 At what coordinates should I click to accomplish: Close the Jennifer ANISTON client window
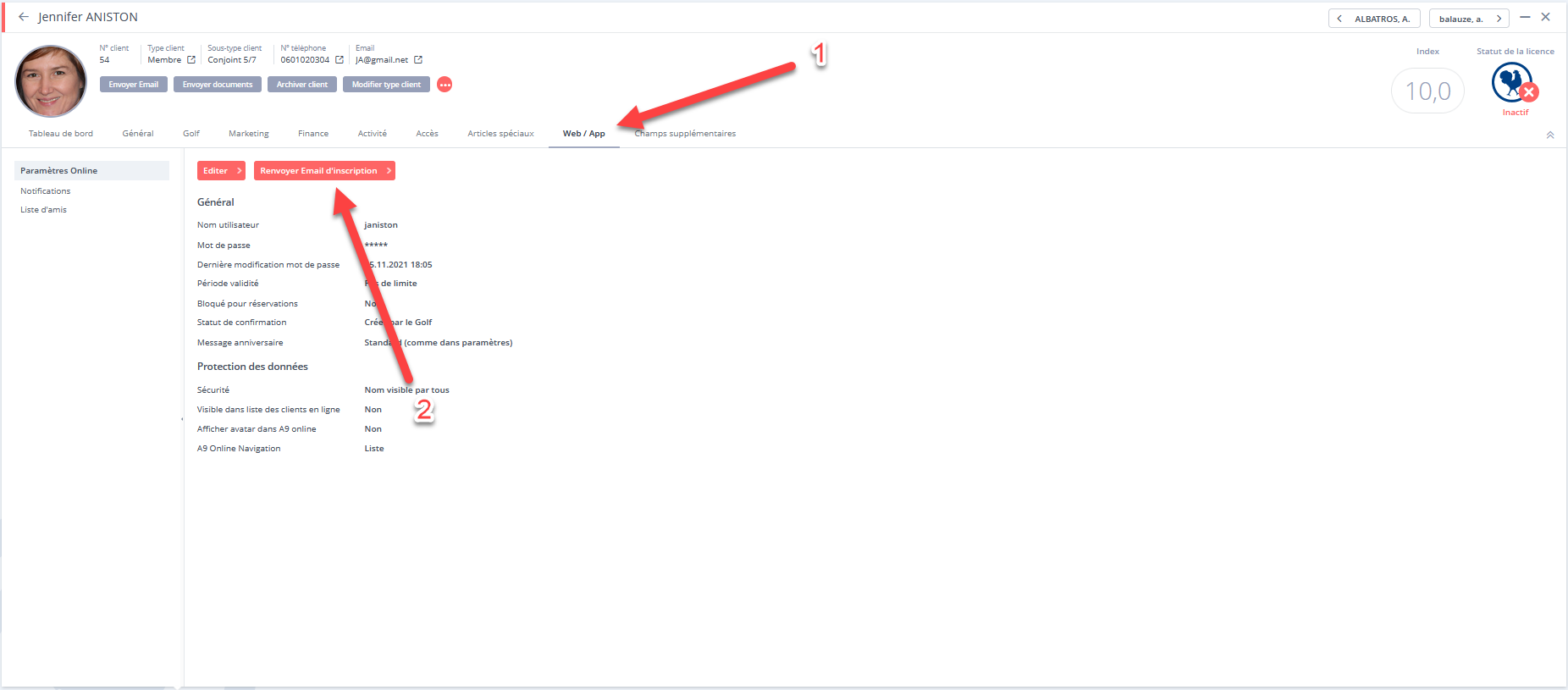(1546, 17)
